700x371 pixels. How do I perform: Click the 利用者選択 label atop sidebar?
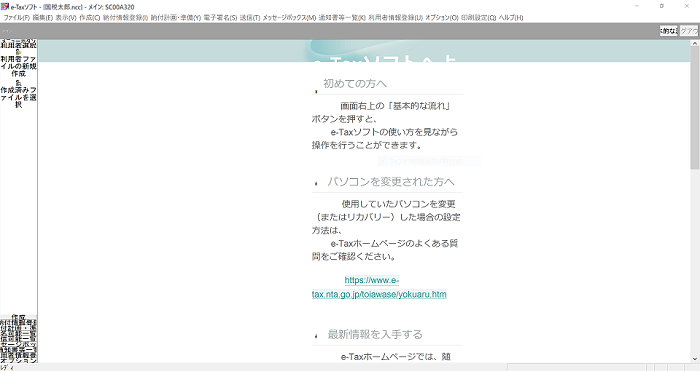point(18,45)
